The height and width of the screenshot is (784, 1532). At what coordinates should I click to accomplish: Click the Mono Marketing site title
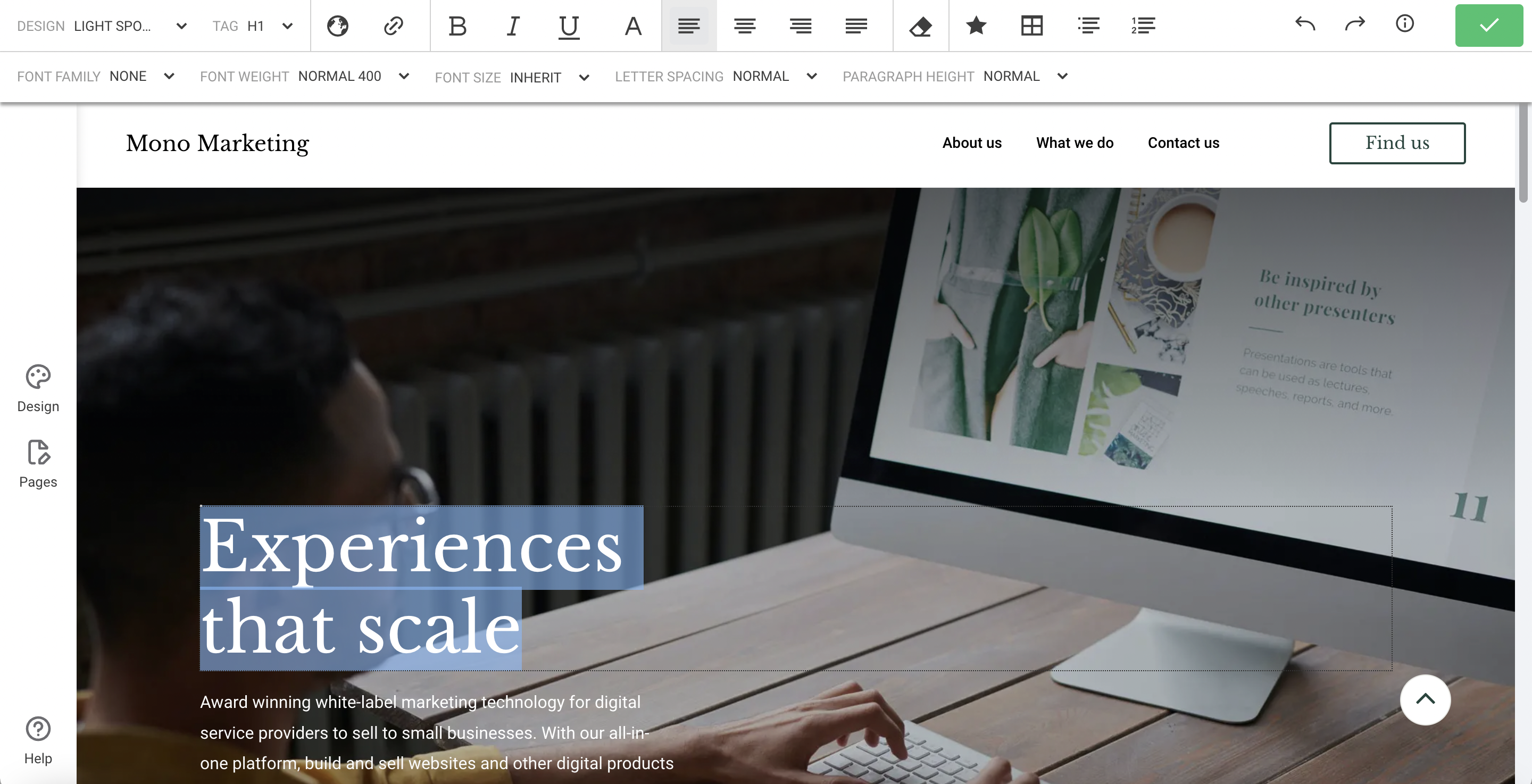click(218, 144)
